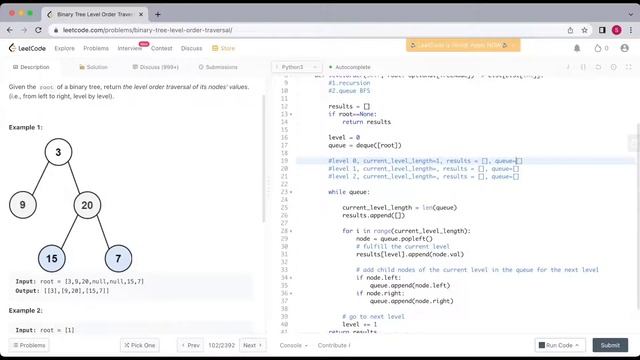640x360 pixels.
Task: Bookmark this page with star icon
Action: click(584, 30)
